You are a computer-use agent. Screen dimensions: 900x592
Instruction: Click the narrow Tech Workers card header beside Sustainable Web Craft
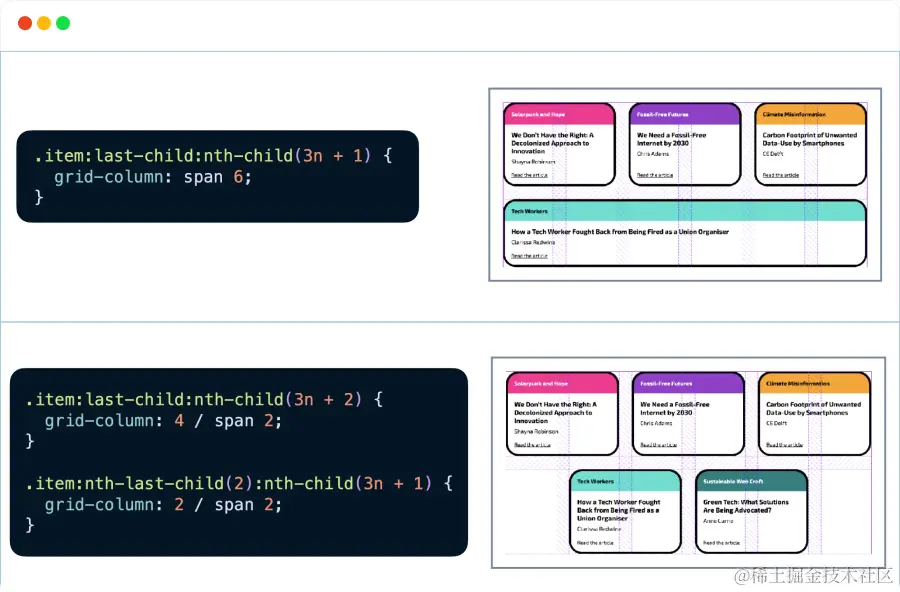(625, 481)
